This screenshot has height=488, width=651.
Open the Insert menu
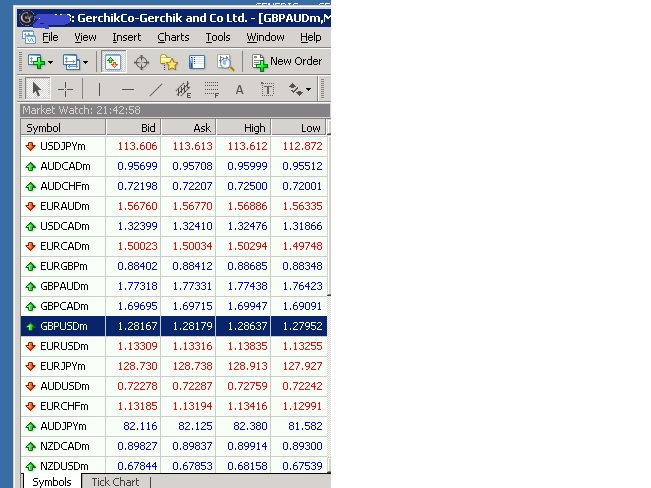pyautogui.click(x=127, y=37)
